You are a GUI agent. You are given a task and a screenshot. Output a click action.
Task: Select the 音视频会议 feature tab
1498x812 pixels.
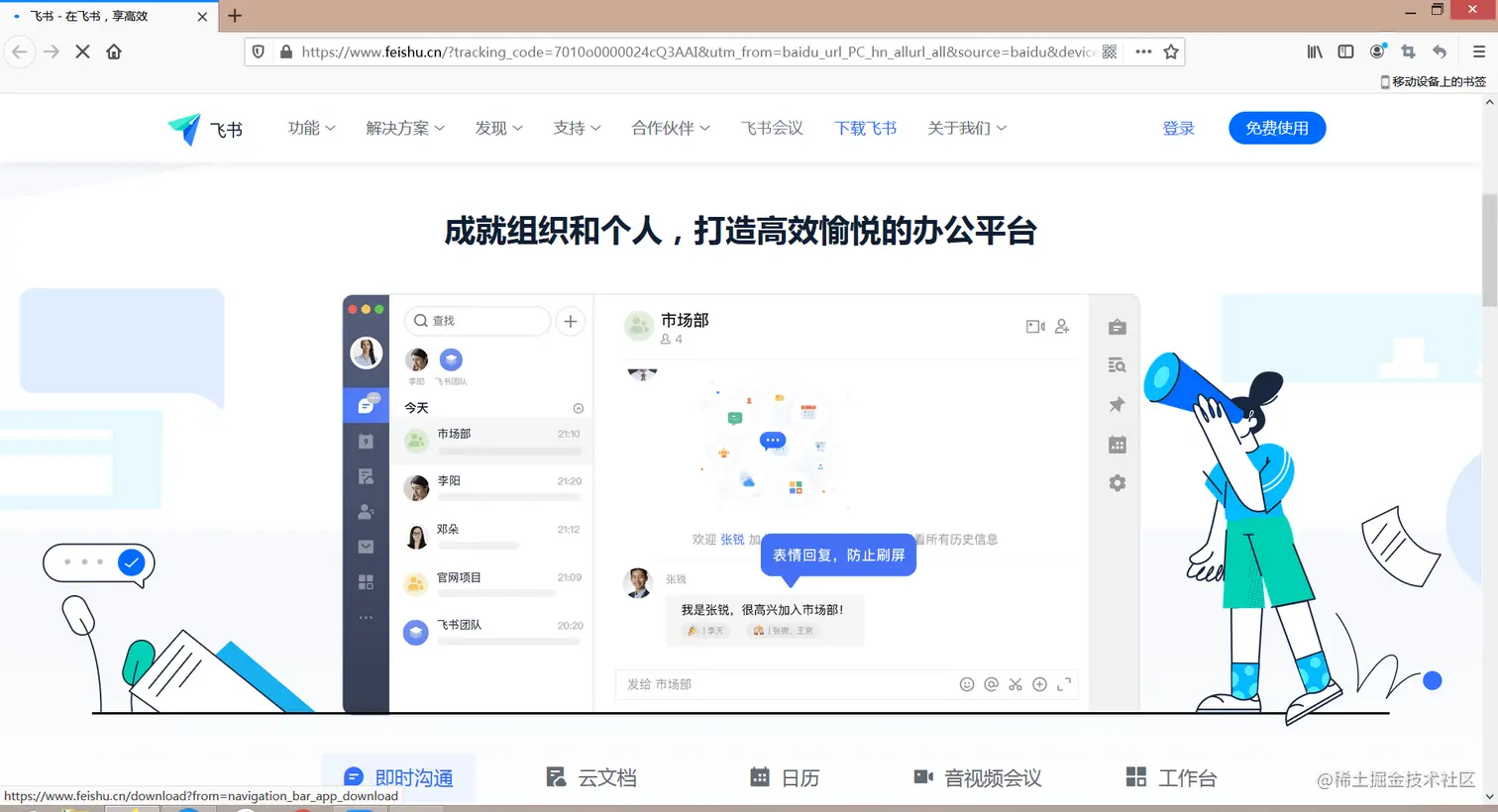(978, 778)
